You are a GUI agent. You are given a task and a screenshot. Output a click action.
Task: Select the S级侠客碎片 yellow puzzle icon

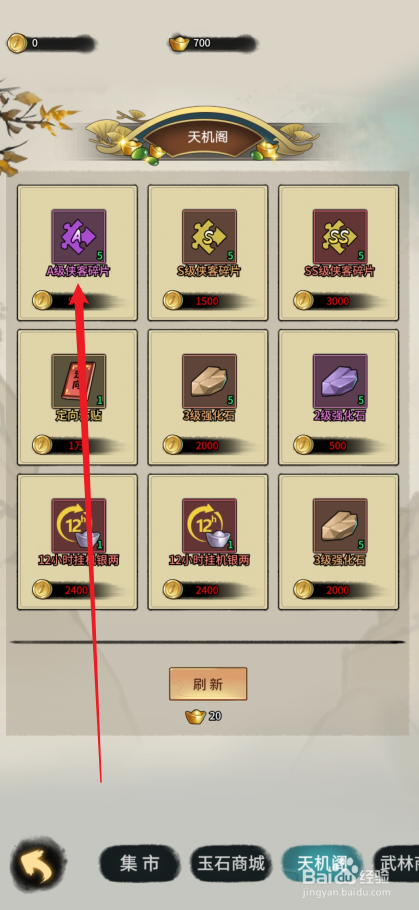click(x=210, y=236)
